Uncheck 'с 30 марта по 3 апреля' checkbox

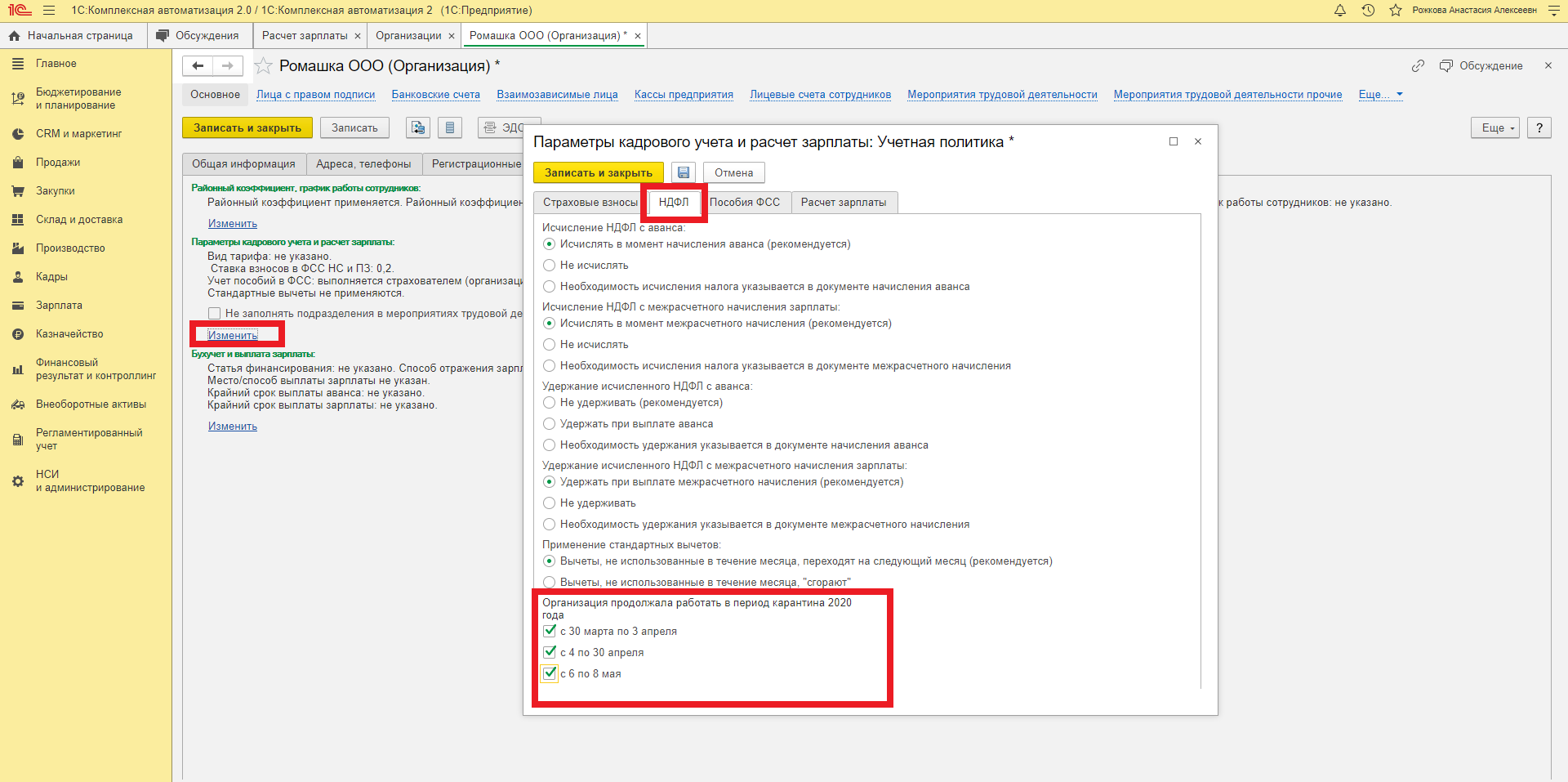pos(550,631)
